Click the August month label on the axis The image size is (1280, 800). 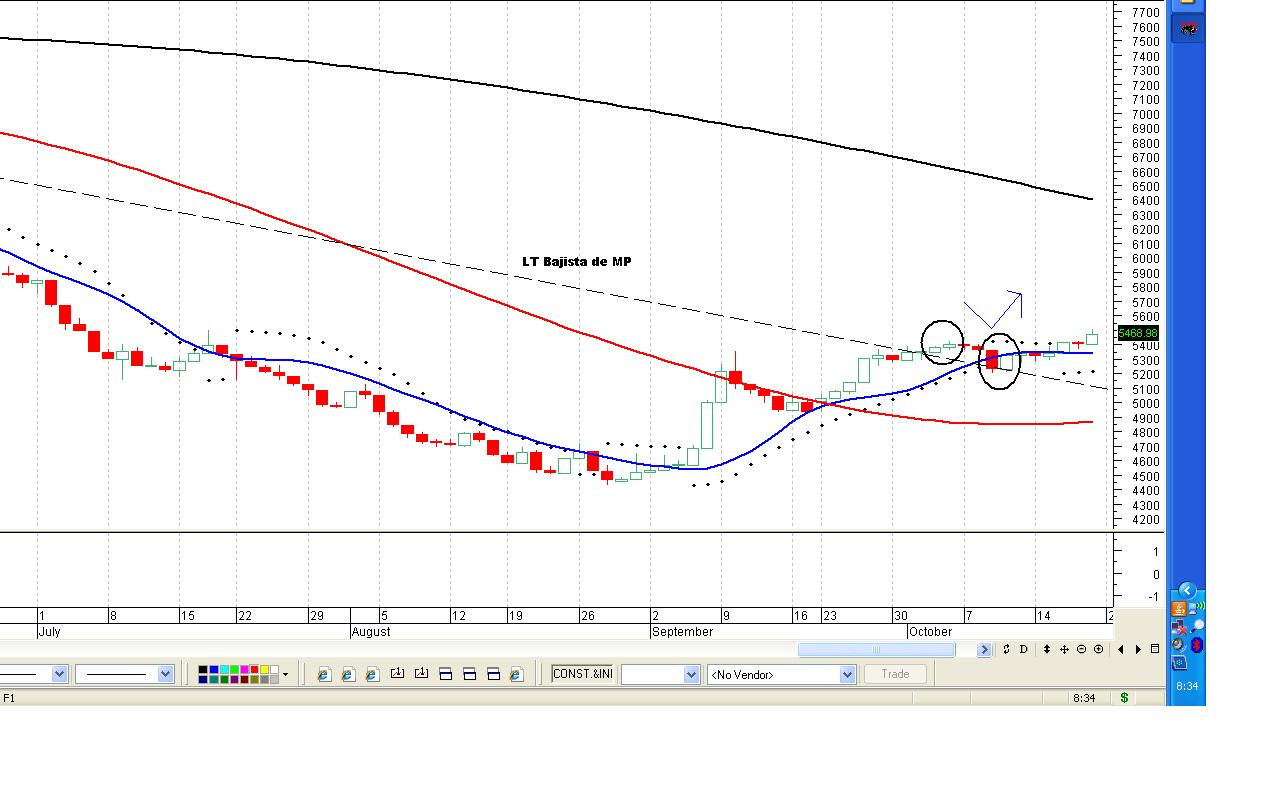click(371, 632)
